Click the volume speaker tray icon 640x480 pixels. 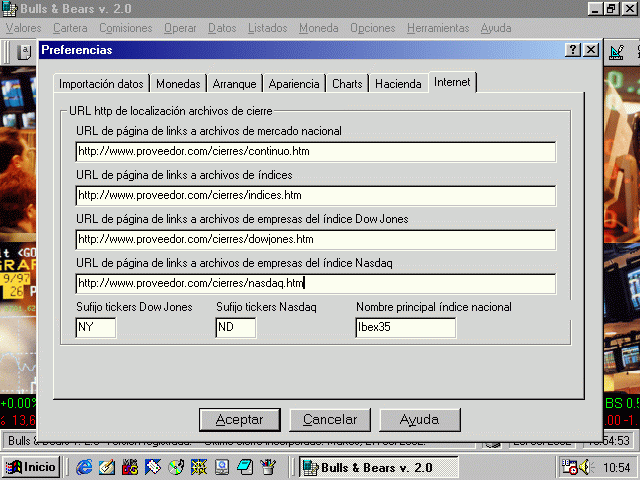coord(586,467)
